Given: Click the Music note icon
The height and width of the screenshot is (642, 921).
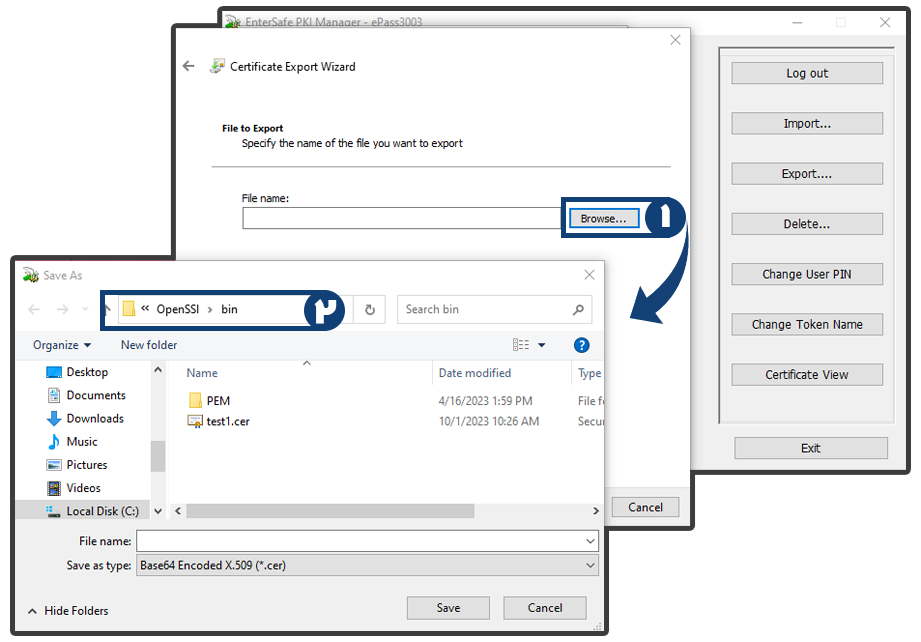Looking at the screenshot, I should click(53, 442).
